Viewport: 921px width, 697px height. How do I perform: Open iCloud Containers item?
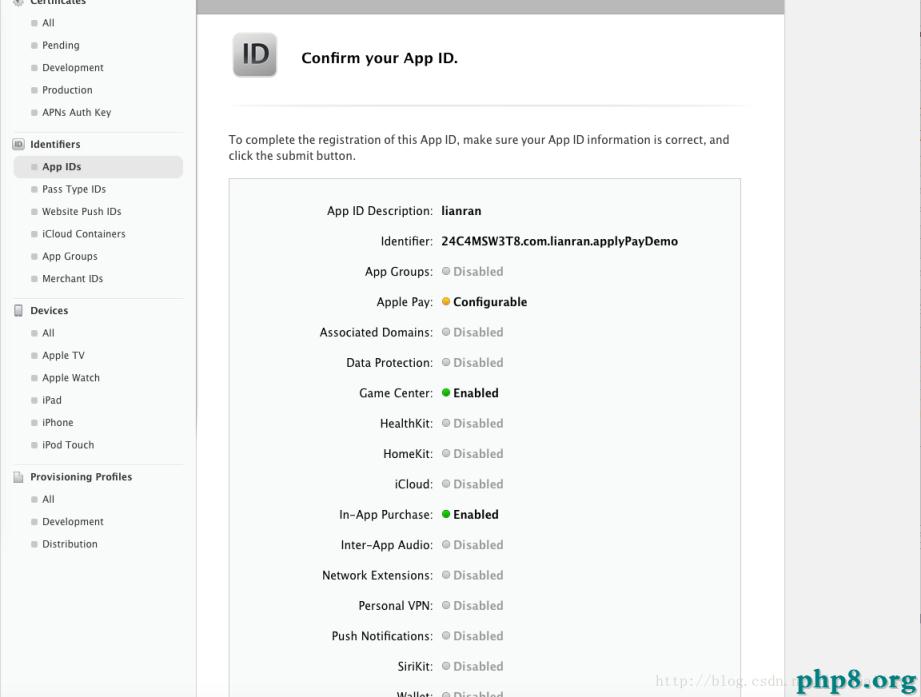pos(83,234)
